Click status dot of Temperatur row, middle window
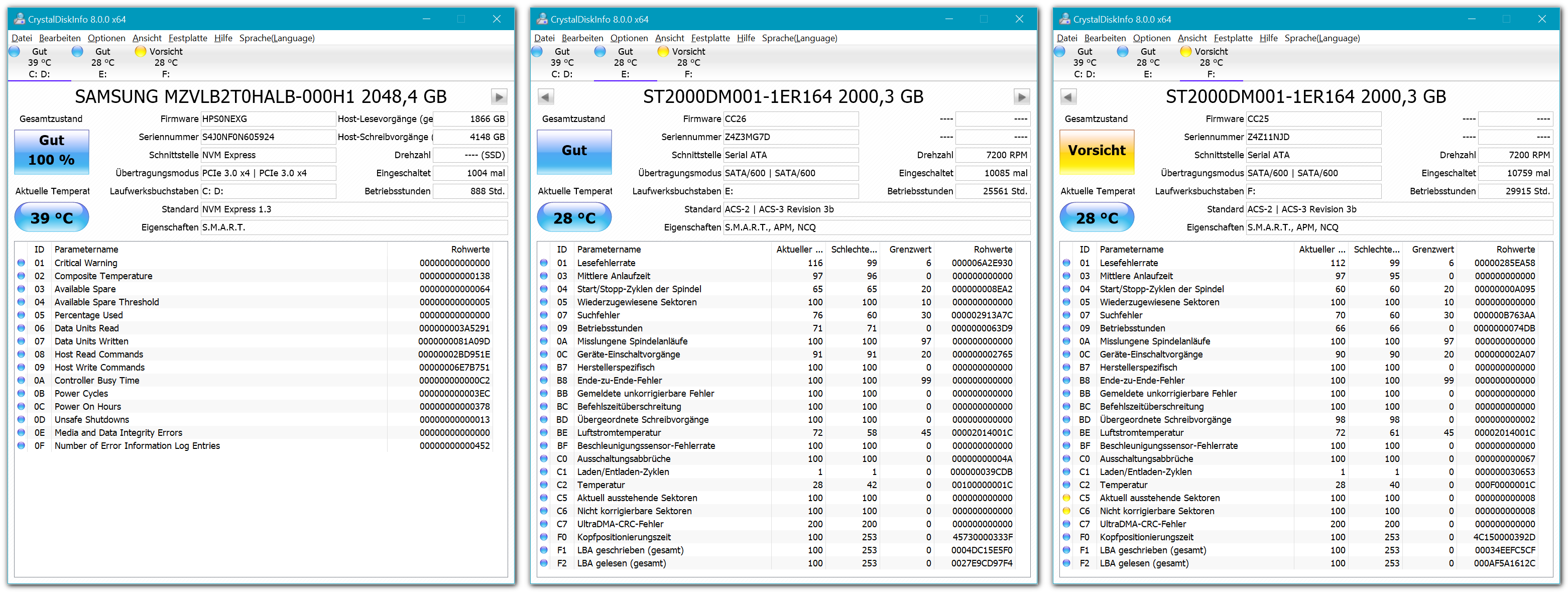Viewport: 1568px width, 592px height. click(544, 485)
